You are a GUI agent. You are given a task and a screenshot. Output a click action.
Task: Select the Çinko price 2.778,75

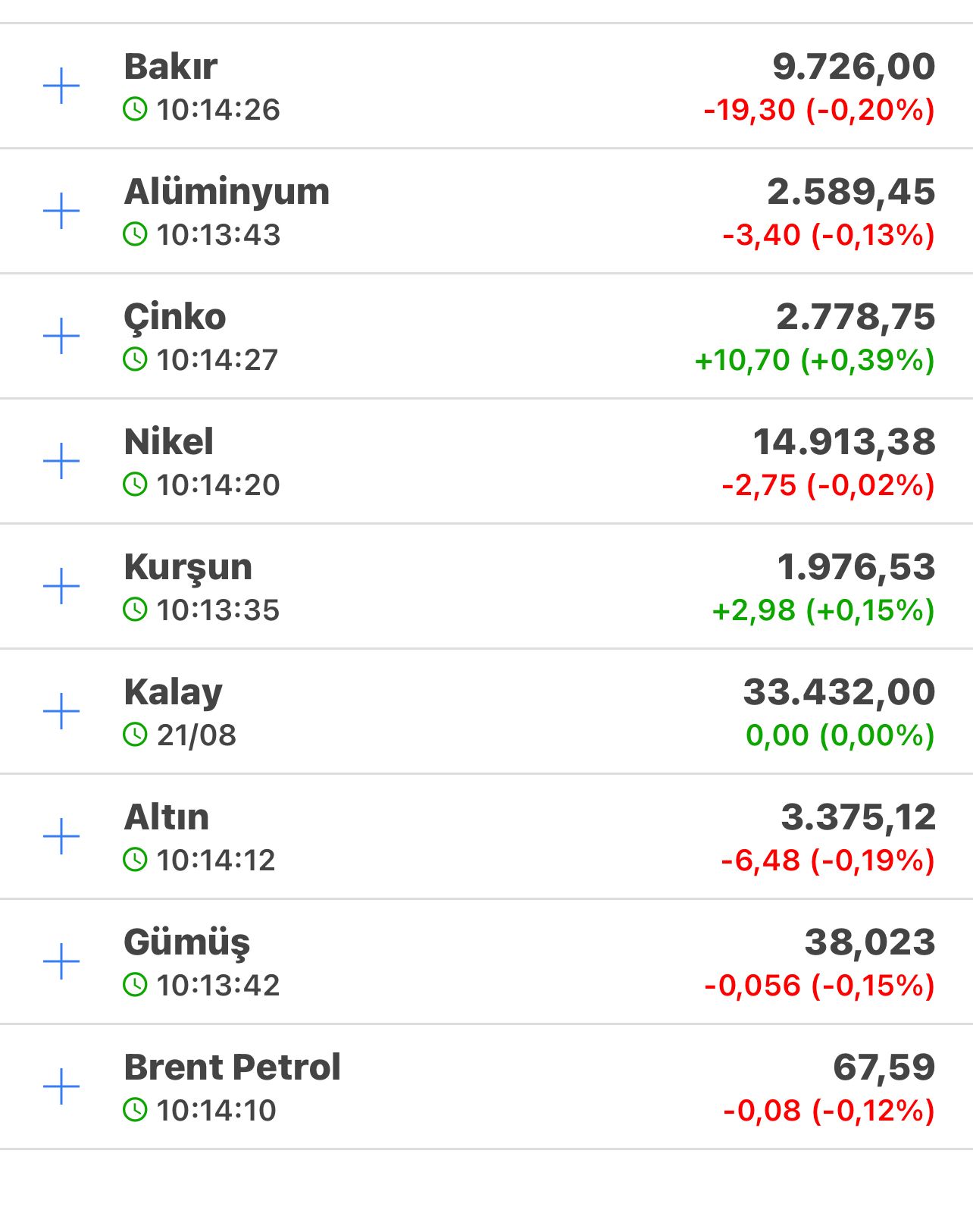856,317
